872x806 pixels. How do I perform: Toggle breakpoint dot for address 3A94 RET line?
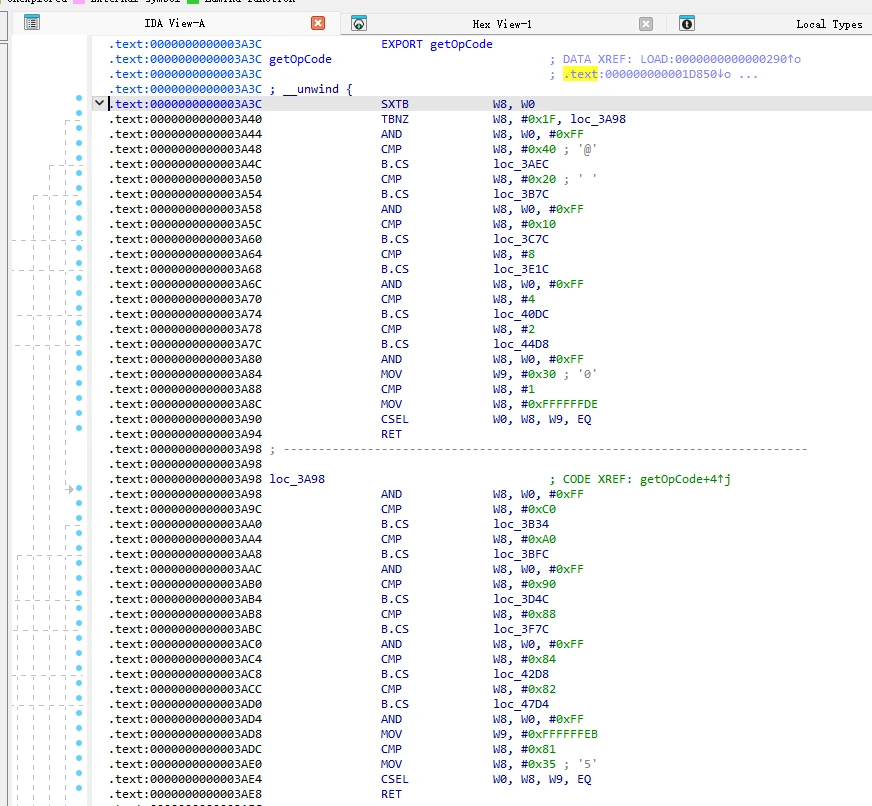(79, 428)
